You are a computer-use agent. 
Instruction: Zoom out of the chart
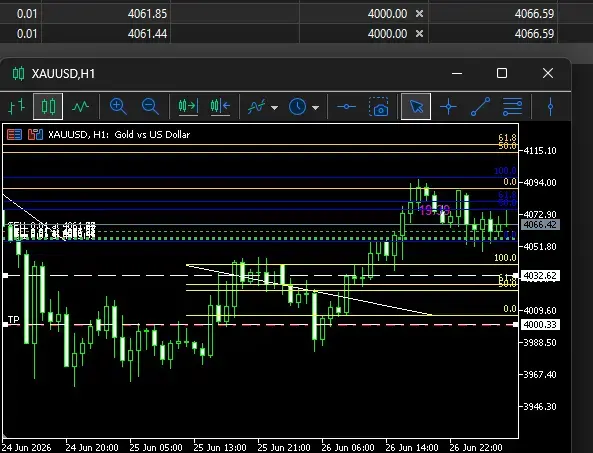[x=150, y=107]
